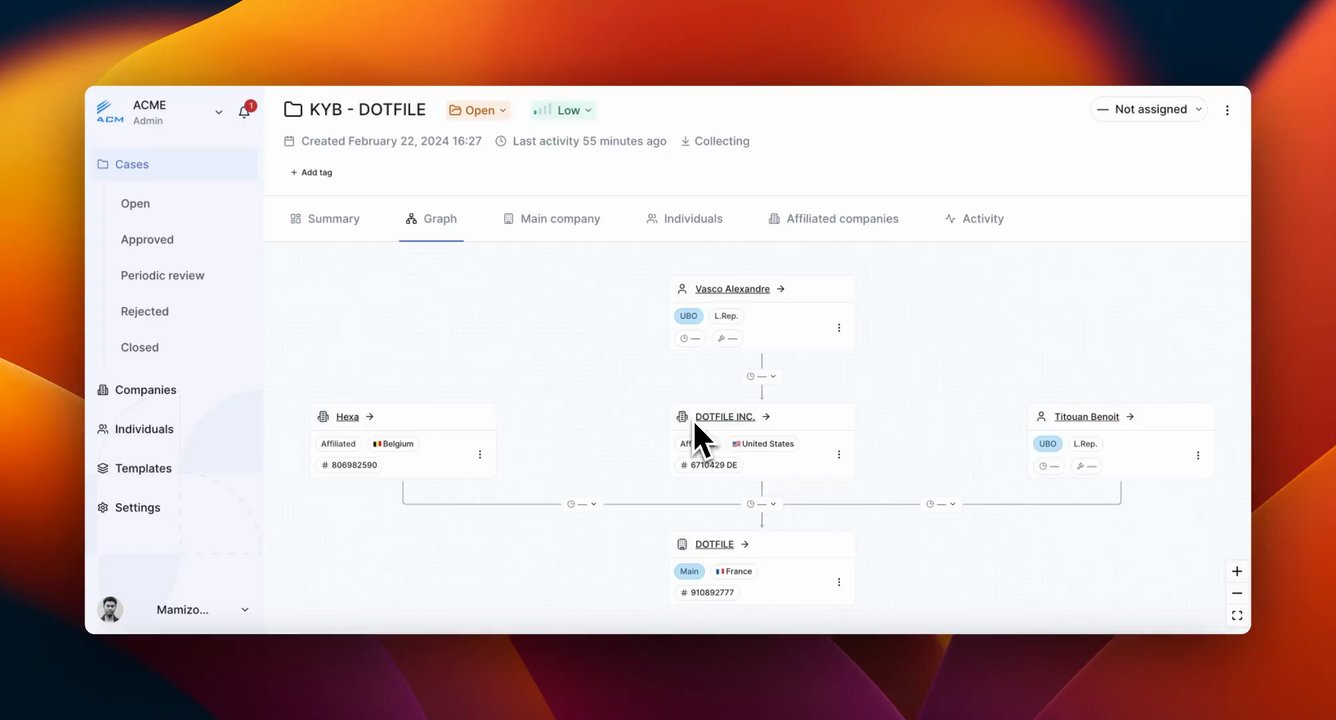The height and width of the screenshot is (720, 1336).
Task: Select the Rejected cases filter
Action: pyautogui.click(x=145, y=311)
